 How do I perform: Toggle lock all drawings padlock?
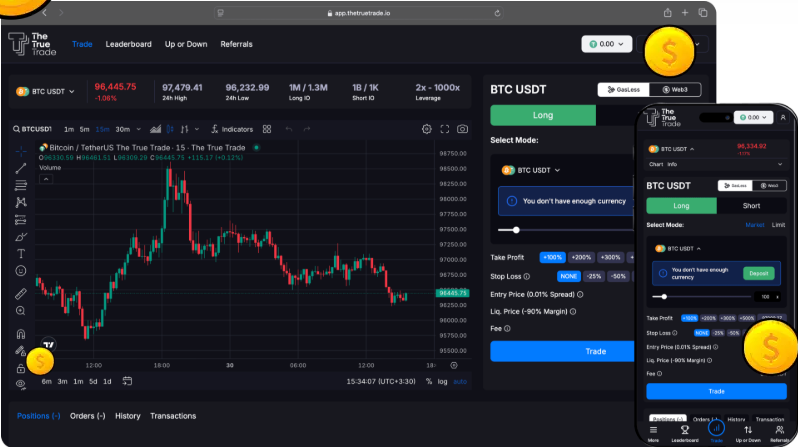coord(20,368)
